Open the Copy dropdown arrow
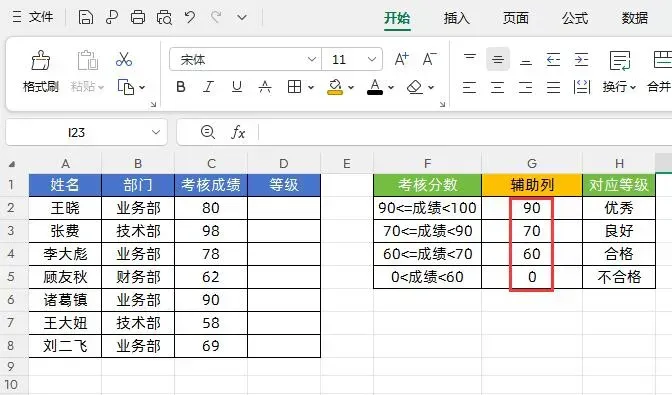This screenshot has width=672, height=395. coord(142,88)
